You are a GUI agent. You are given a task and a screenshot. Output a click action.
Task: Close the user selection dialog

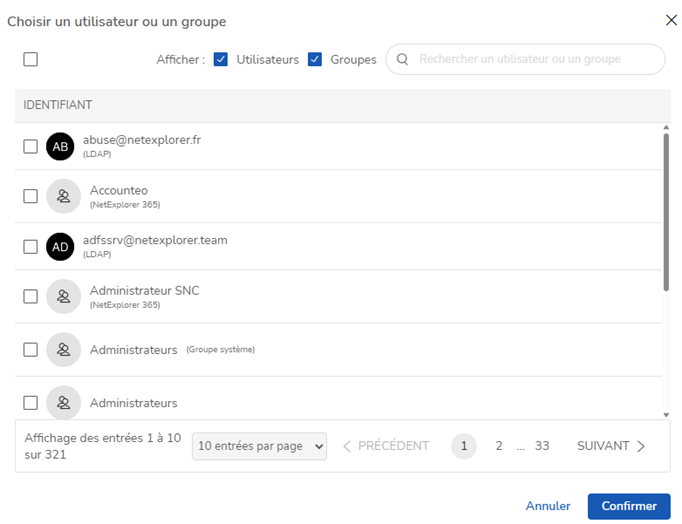point(671,20)
